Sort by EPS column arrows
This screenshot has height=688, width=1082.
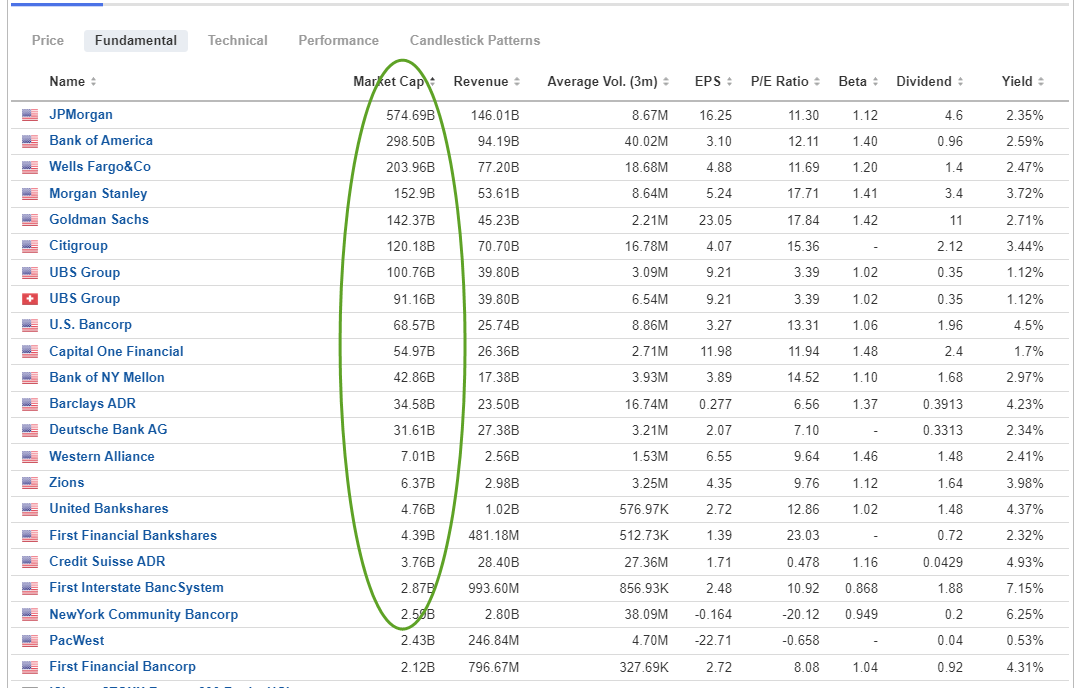point(729,81)
